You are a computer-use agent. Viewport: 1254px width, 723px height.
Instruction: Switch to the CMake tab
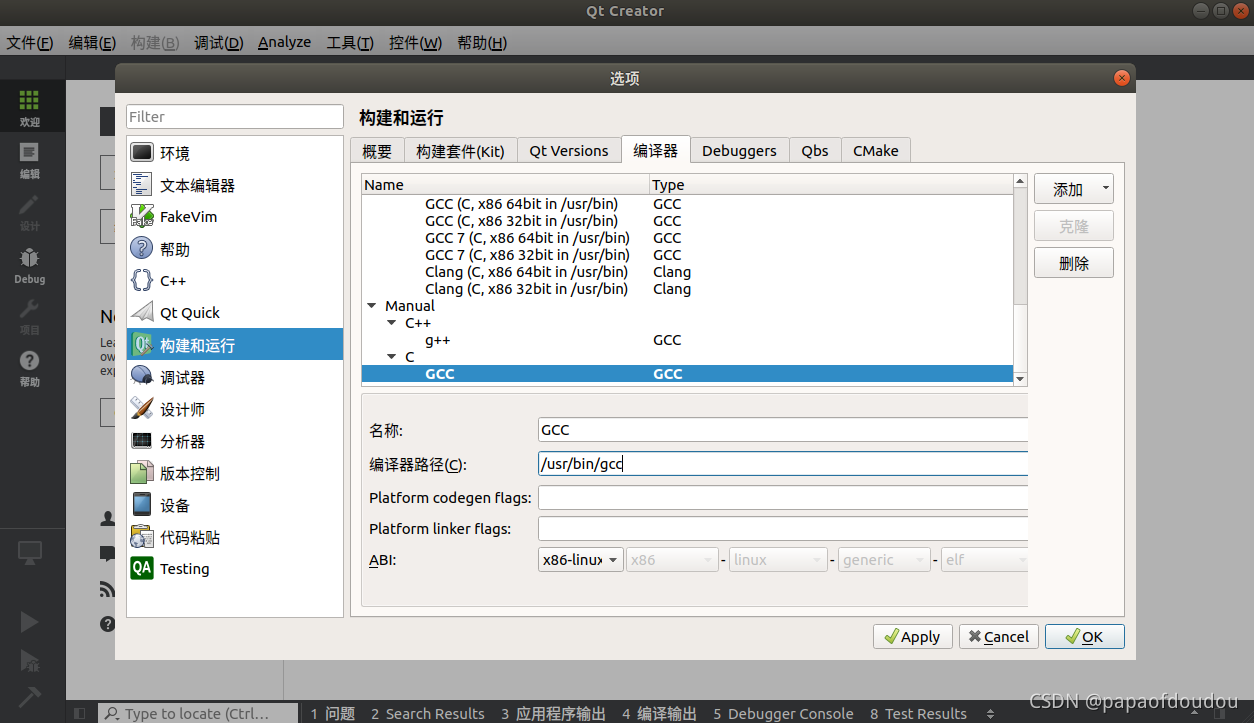point(875,151)
